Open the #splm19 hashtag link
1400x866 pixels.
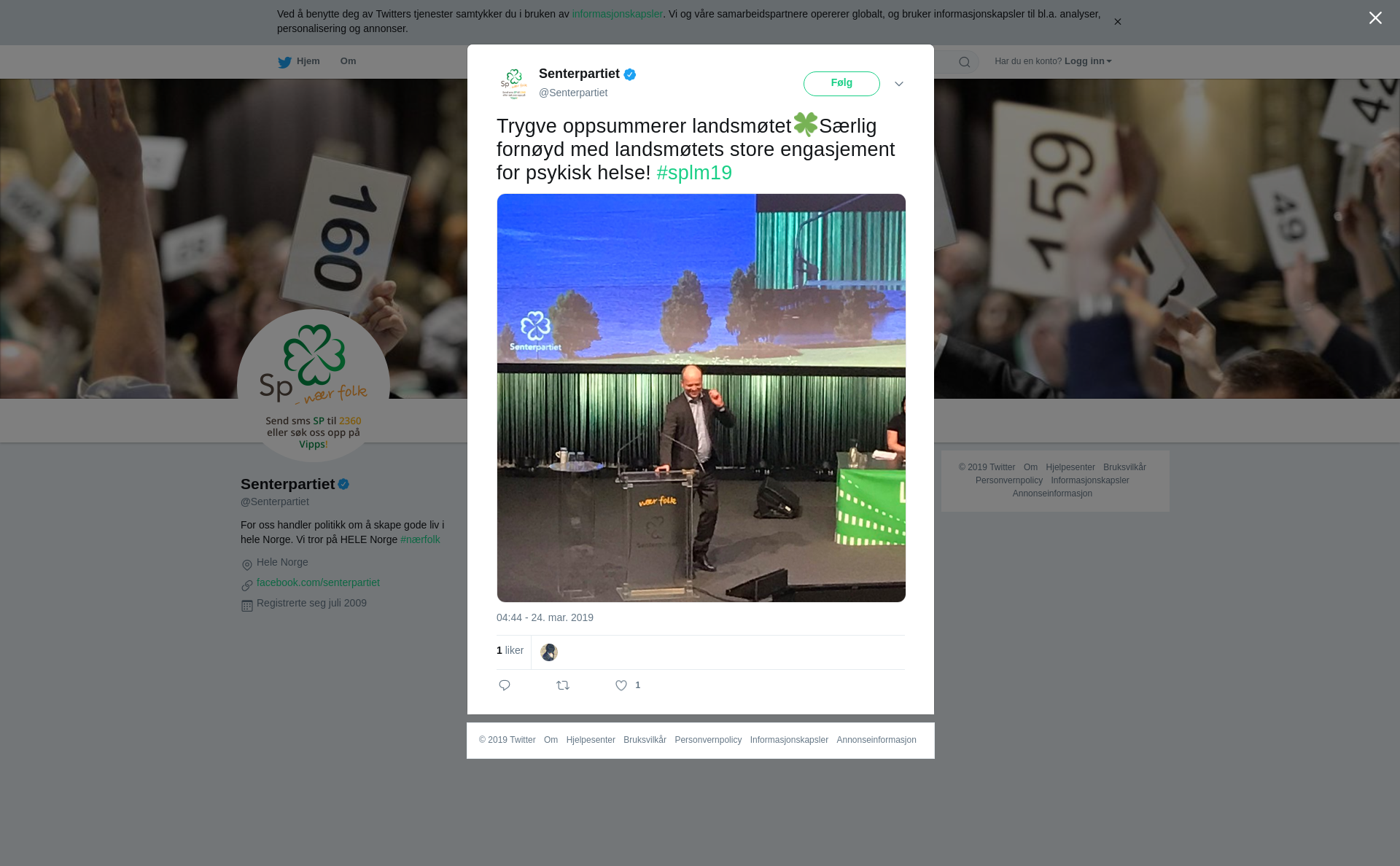[694, 173]
